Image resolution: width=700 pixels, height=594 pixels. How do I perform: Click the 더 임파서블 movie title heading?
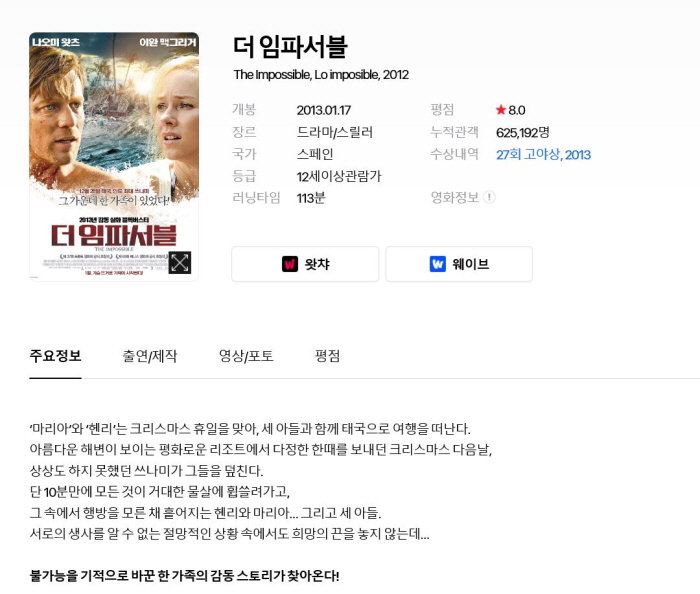click(x=290, y=46)
